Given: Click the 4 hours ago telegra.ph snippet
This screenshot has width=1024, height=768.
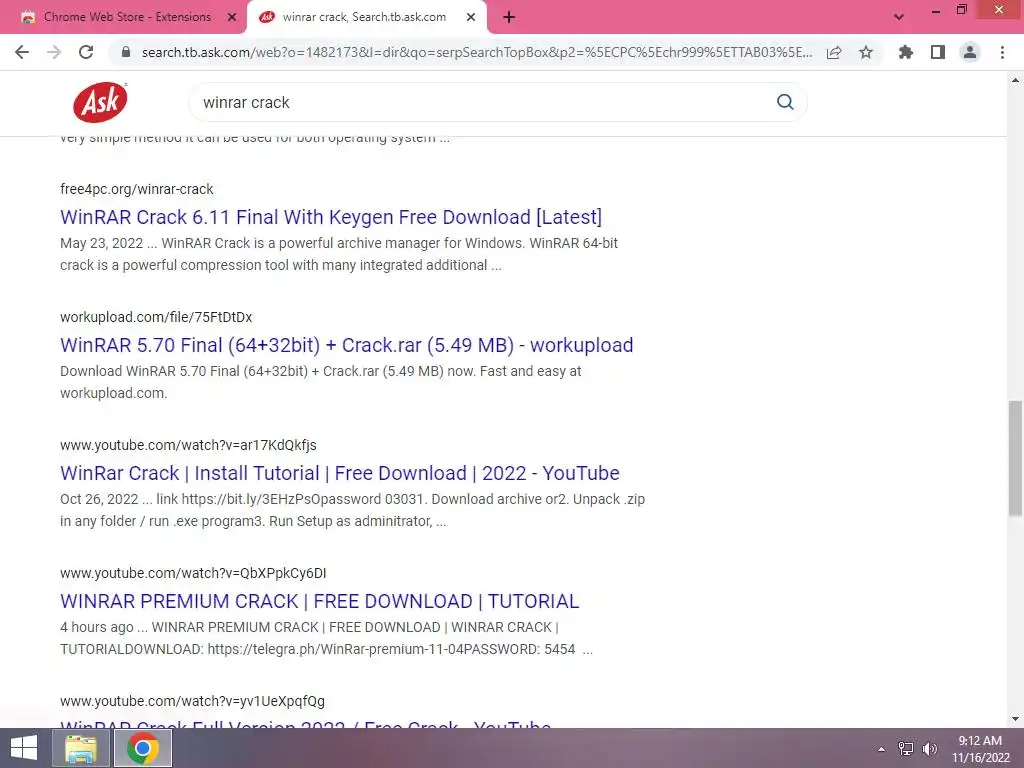Looking at the screenshot, I should (327, 638).
